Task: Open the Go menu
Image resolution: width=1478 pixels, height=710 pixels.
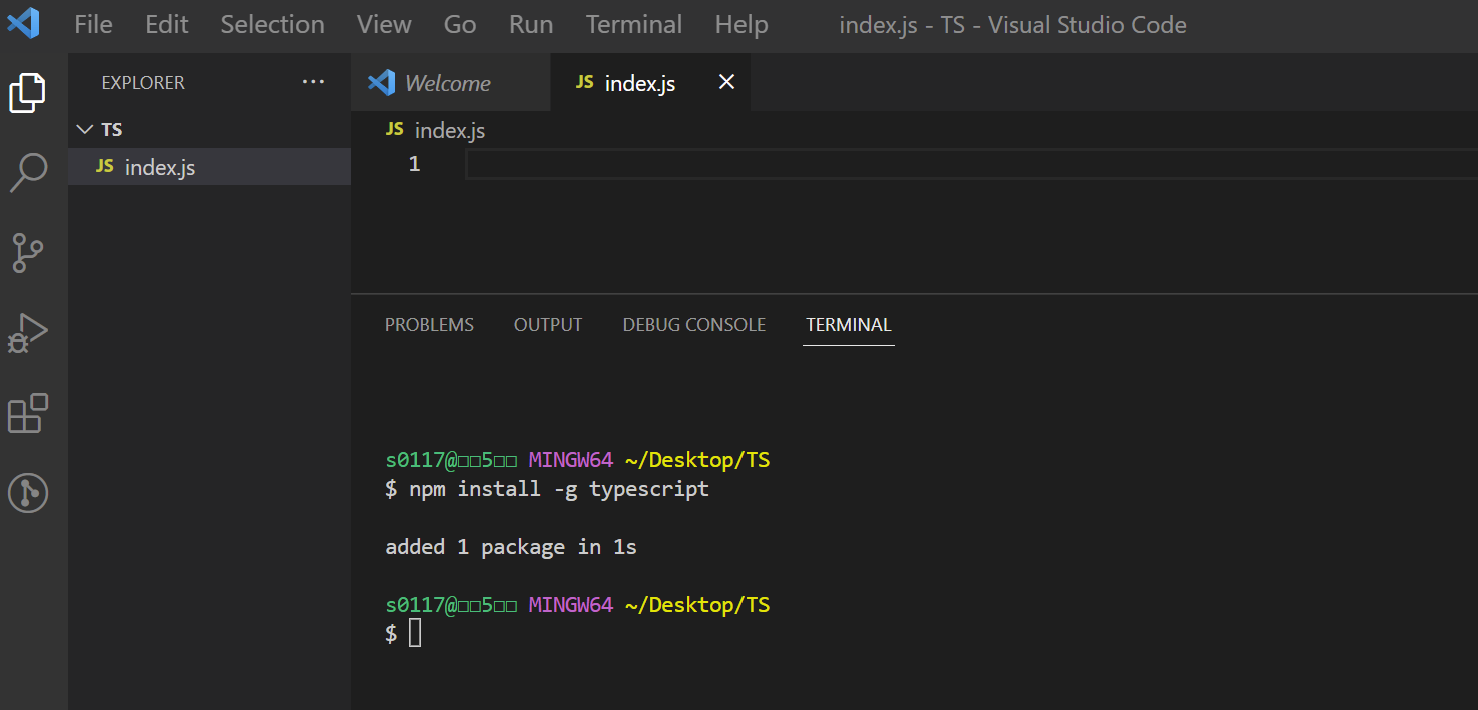Action: [459, 24]
